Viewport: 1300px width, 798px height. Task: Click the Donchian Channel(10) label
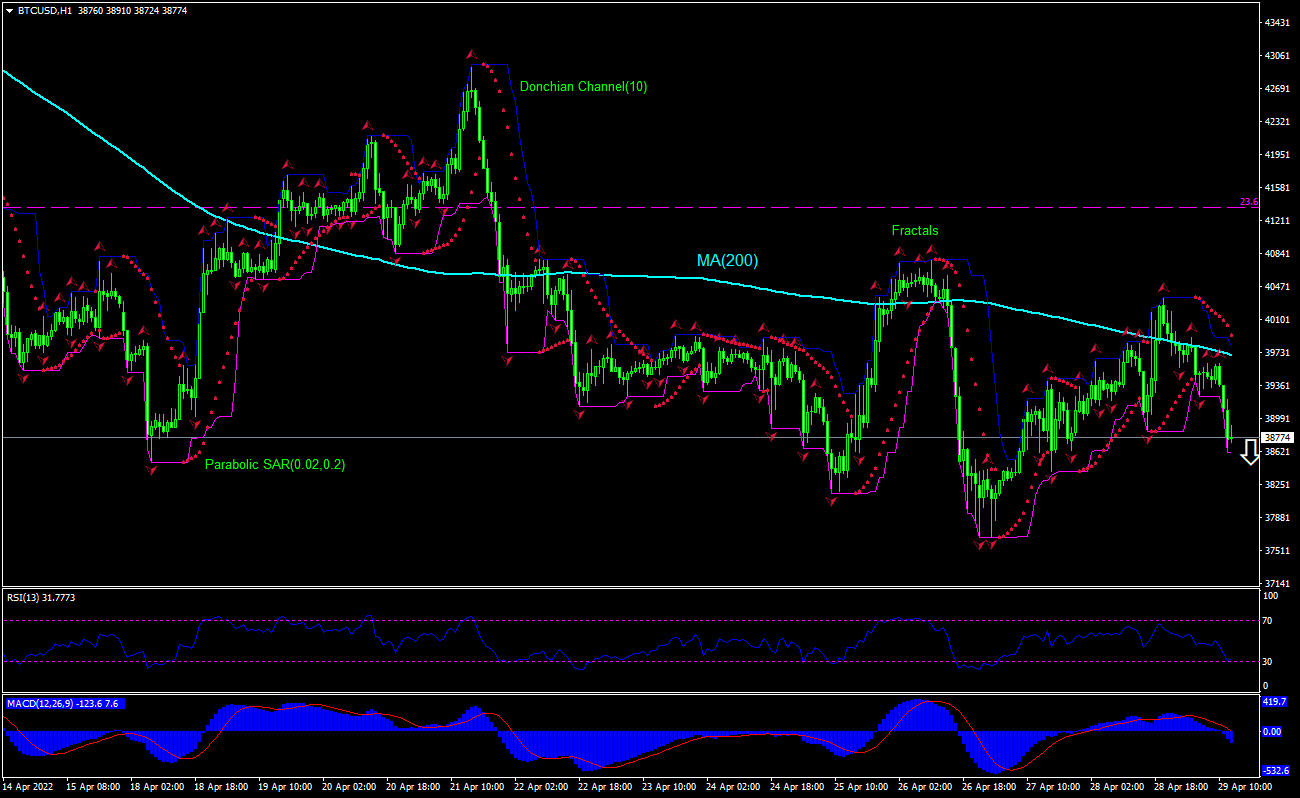pyautogui.click(x=583, y=87)
